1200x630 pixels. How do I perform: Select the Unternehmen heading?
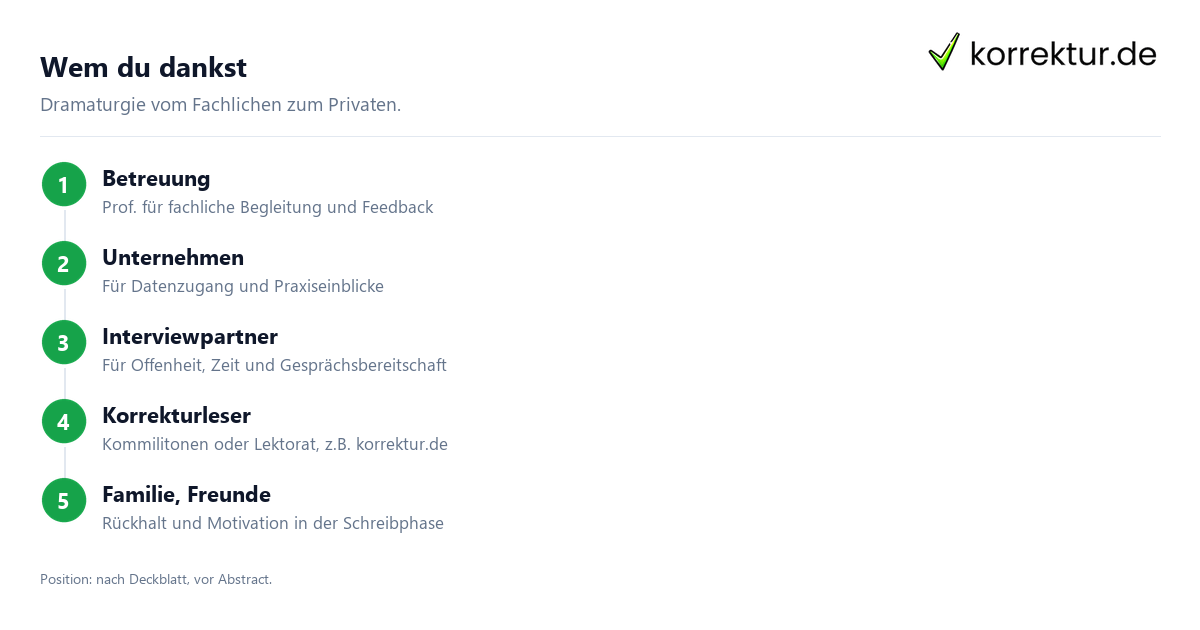(x=173, y=258)
